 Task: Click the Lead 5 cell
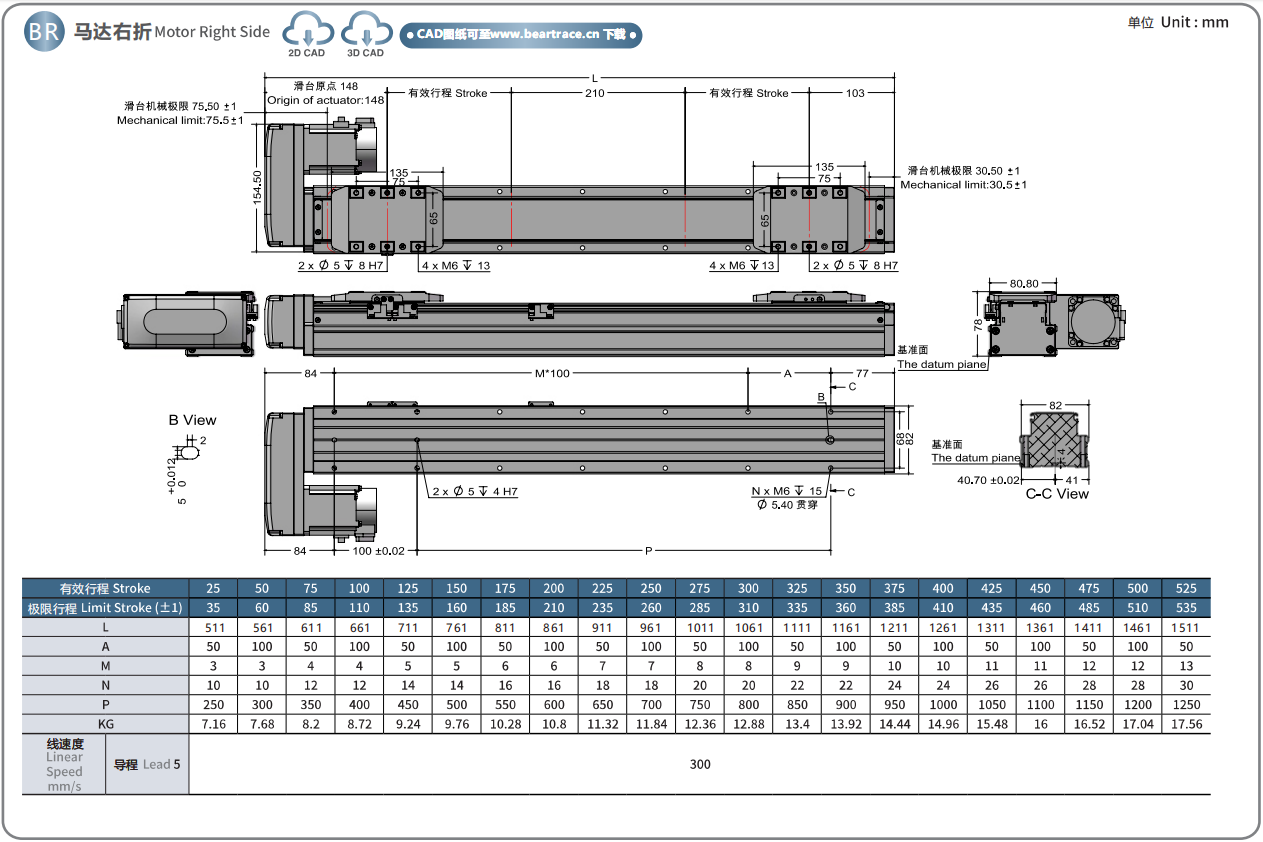tap(147, 765)
